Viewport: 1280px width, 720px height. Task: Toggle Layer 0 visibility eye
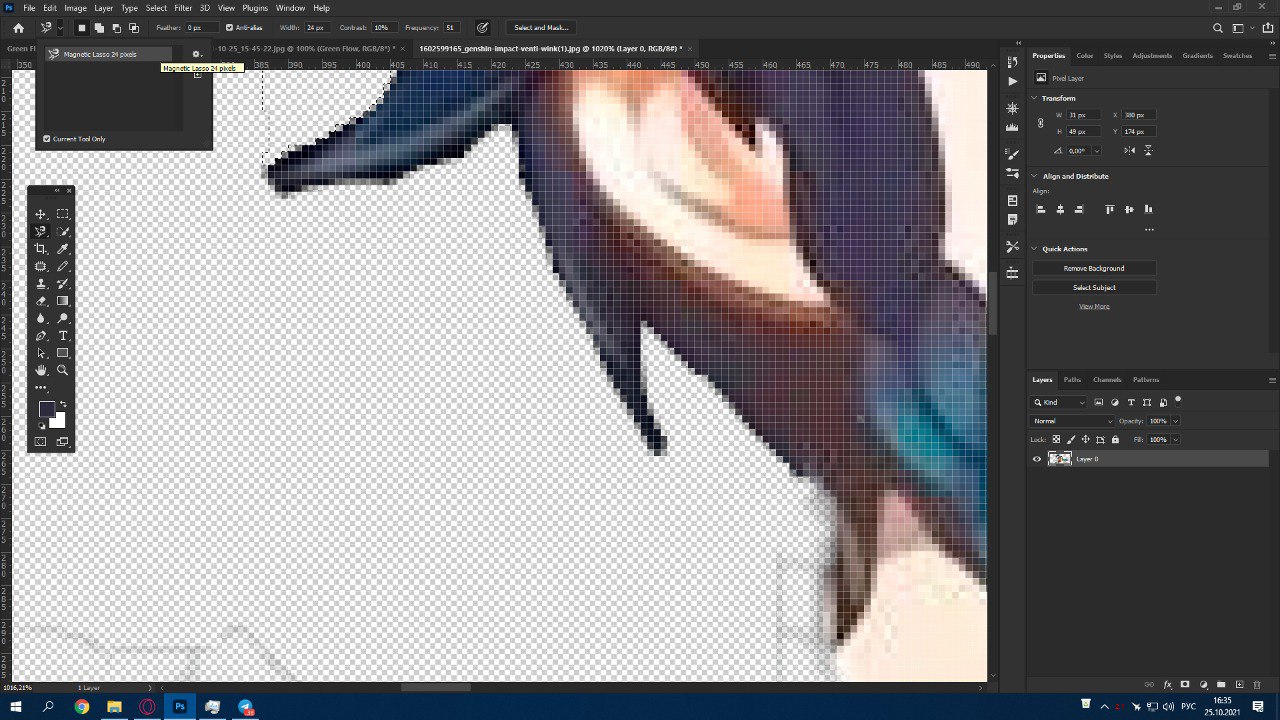tap(1037, 459)
